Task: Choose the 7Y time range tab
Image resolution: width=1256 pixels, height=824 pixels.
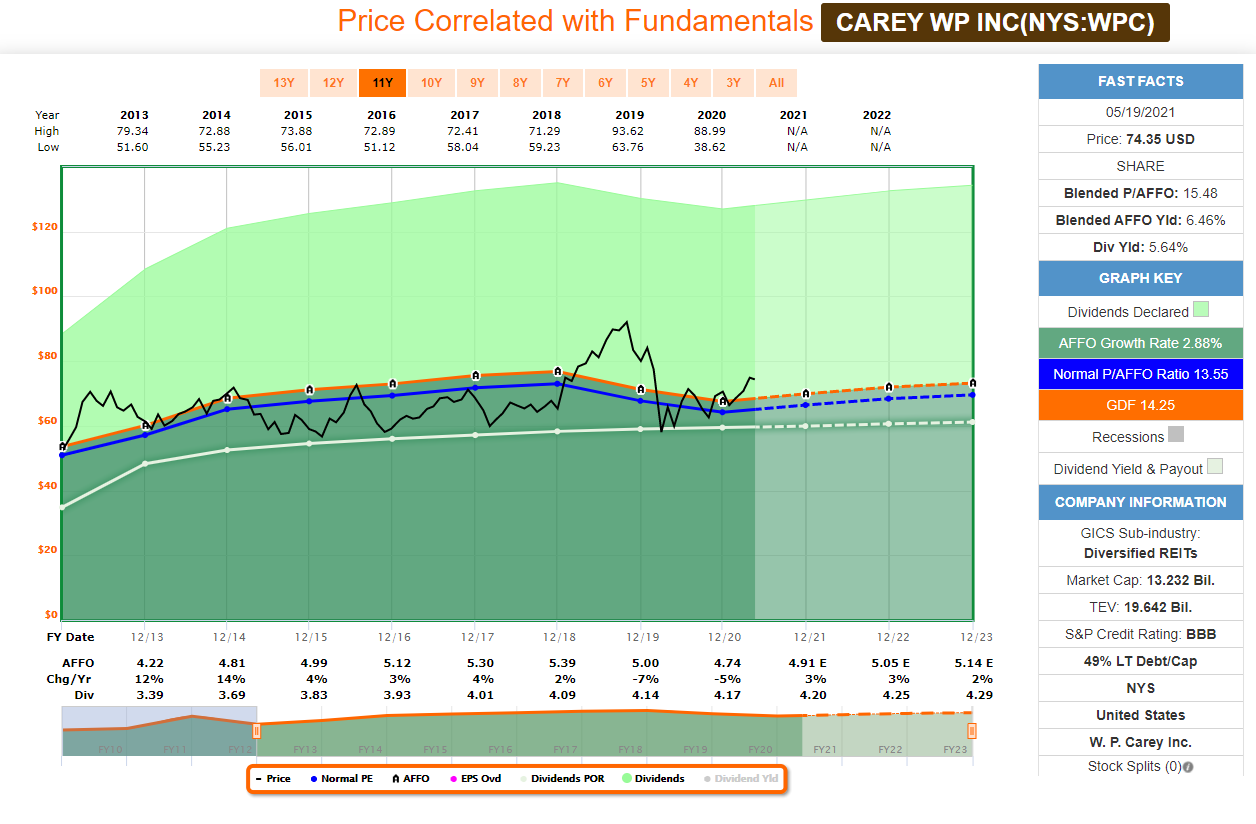Action: [x=562, y=83]
